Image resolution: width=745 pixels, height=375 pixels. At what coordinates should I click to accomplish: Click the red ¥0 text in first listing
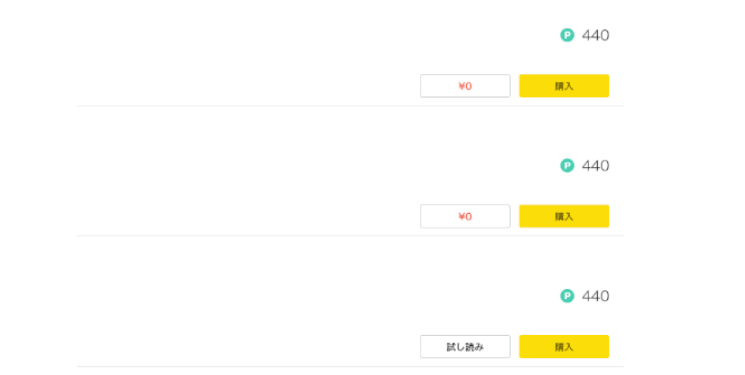[x=465, y=86]
